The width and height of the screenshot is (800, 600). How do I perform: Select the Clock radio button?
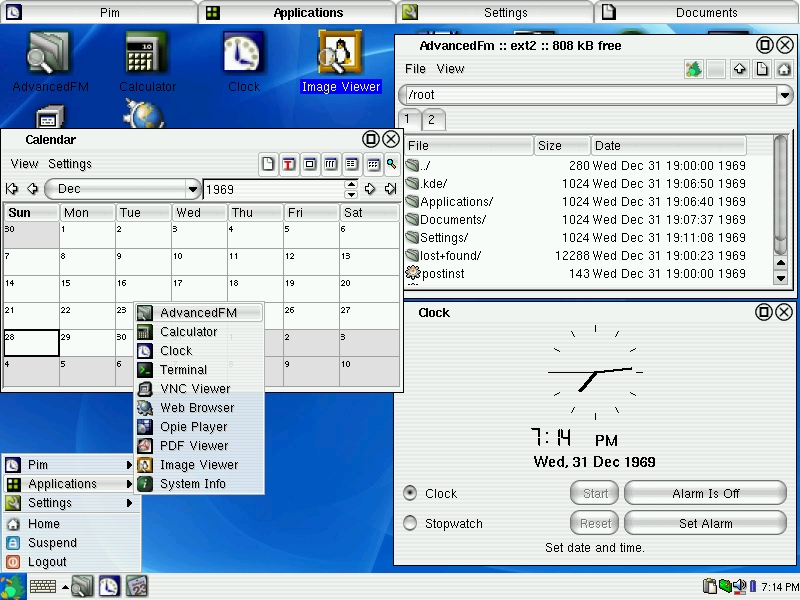[410, 493]
